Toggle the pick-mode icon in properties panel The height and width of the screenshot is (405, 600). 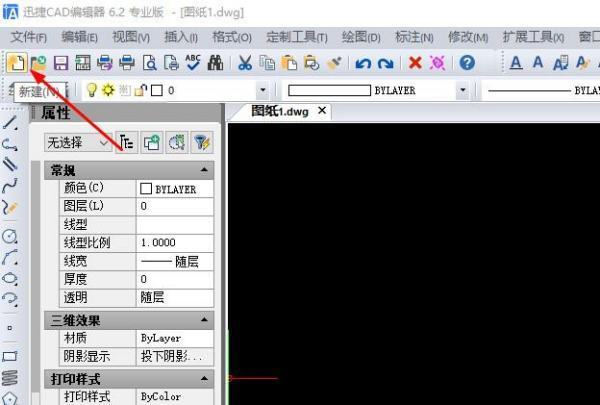[x=126, y=143]
